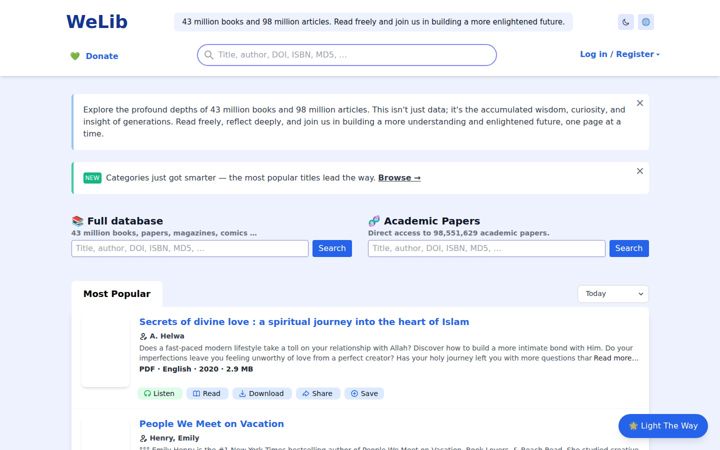
Task: Click Search for Academic Papers
Action: tap(629, 248)
